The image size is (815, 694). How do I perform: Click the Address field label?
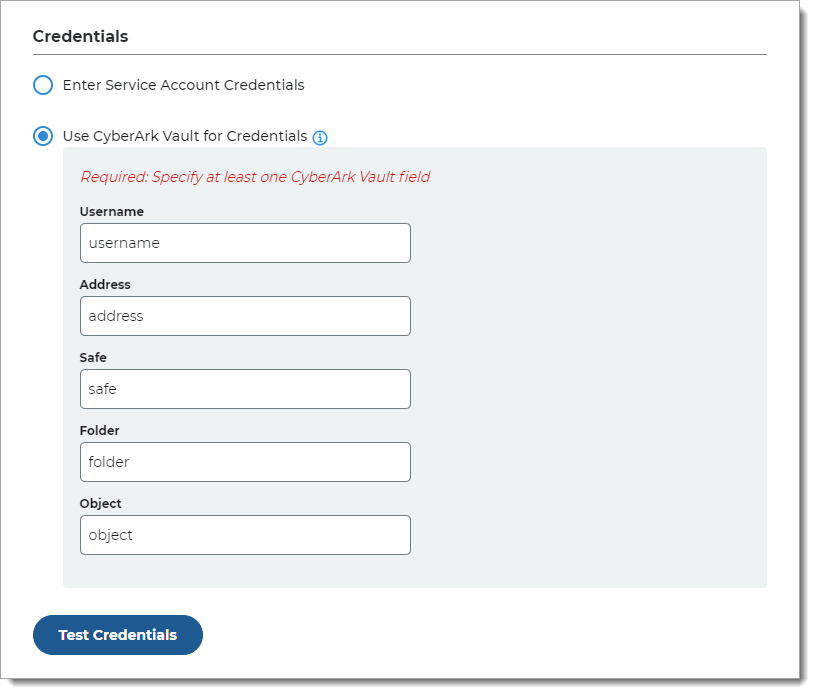click(x=105, y=285)
